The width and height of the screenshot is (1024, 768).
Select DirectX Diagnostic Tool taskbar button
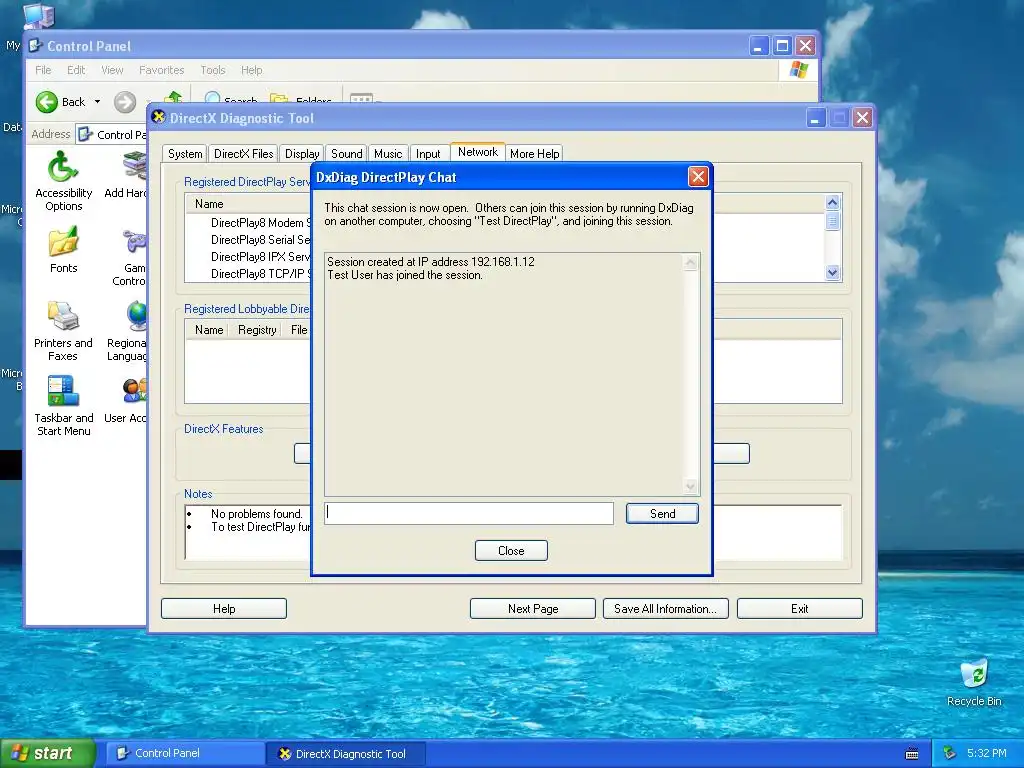click(346, 754)
